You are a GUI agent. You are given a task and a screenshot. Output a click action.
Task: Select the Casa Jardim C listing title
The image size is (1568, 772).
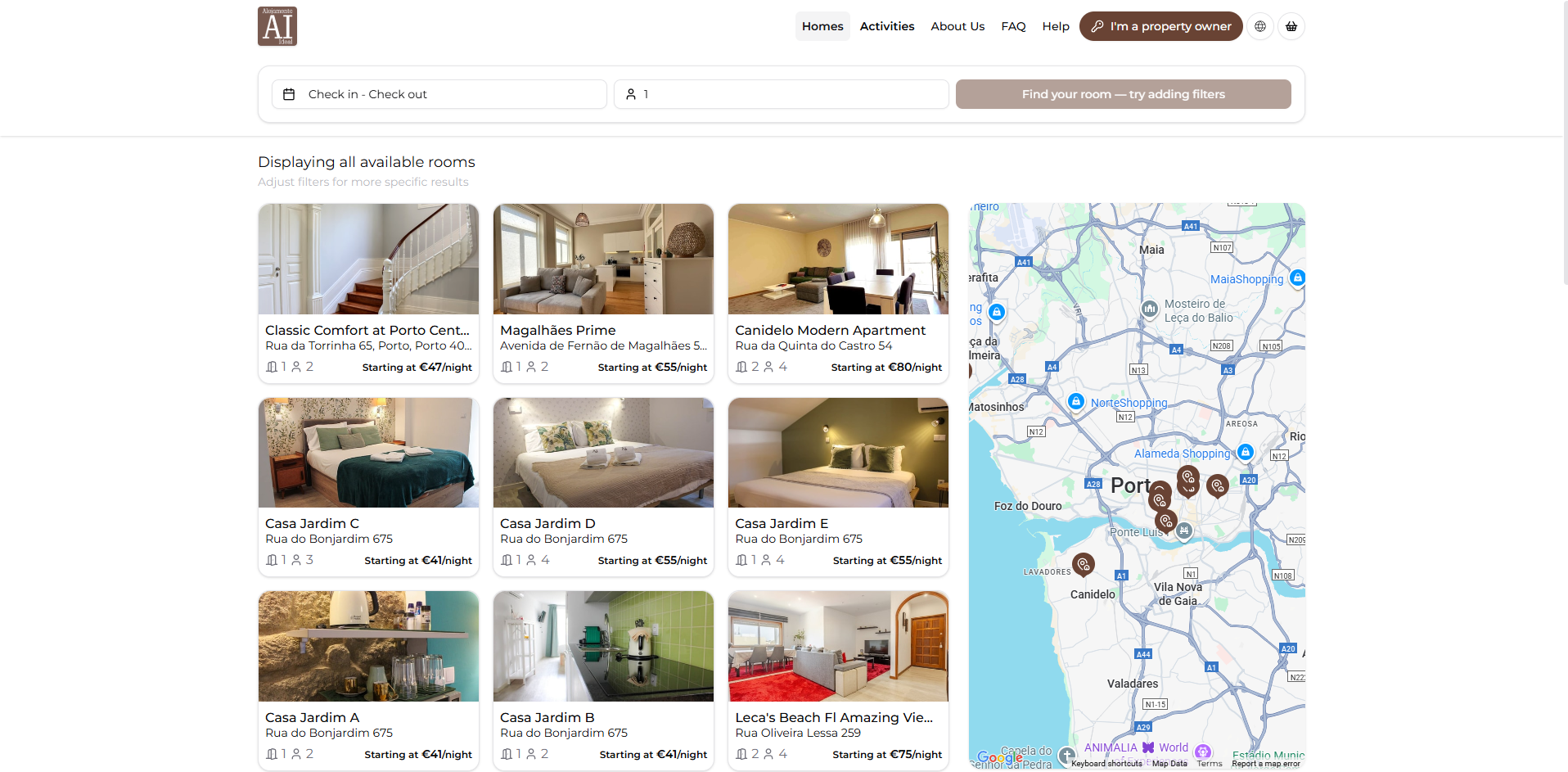coord(312,523)
